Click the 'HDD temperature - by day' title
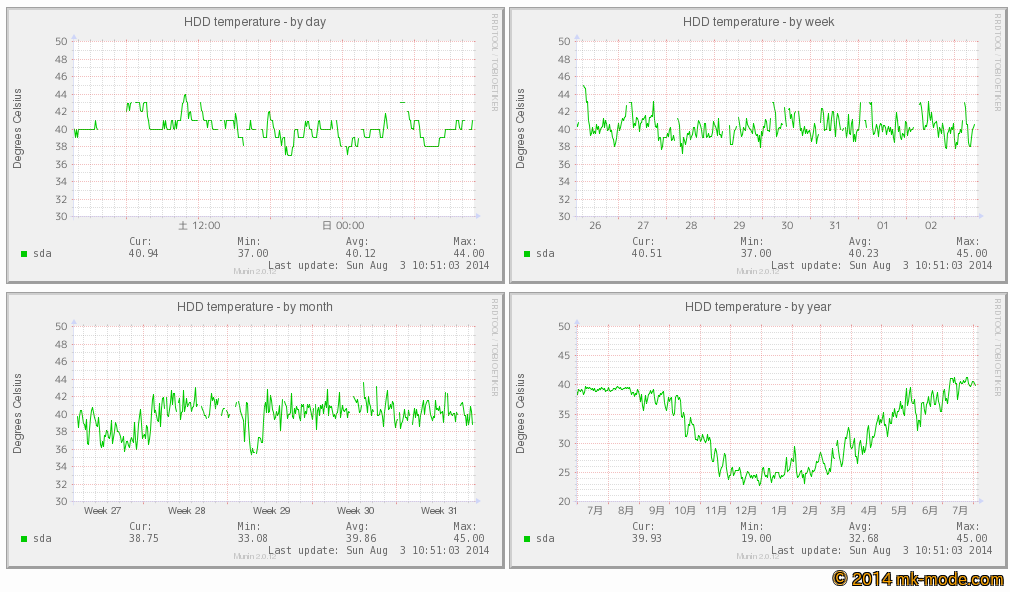This screenshot has height=592, width=1010. coord(254,21)
